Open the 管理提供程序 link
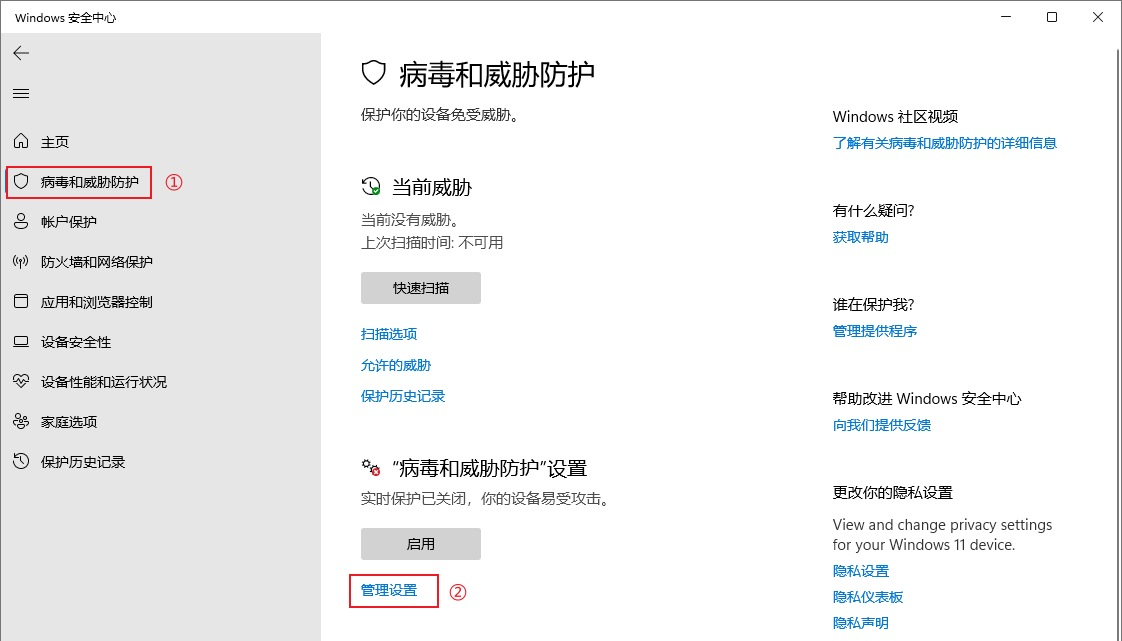 pyautogui.click(x=874, y=331)
